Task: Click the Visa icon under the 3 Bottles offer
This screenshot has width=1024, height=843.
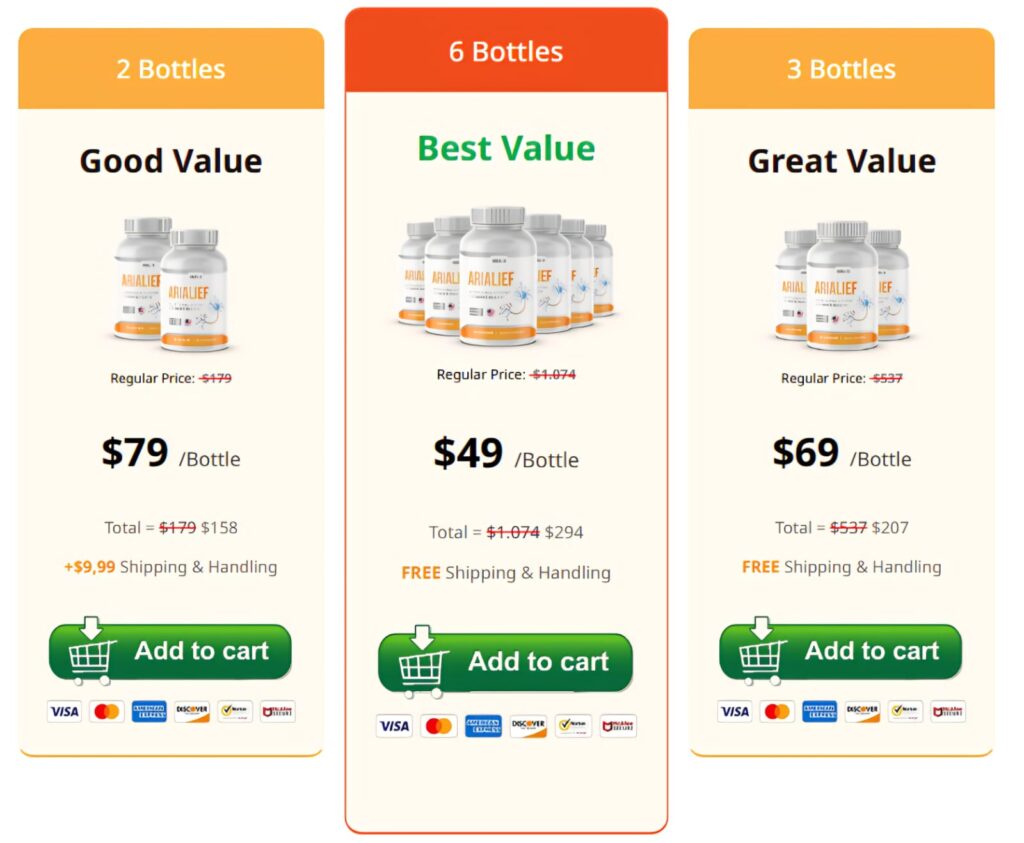Action: [x=735, y=711]
